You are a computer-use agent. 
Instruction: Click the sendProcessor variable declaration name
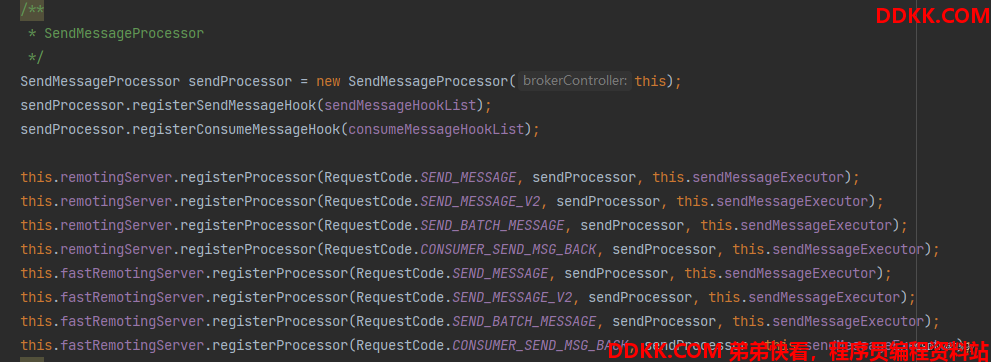click(240, 81)
